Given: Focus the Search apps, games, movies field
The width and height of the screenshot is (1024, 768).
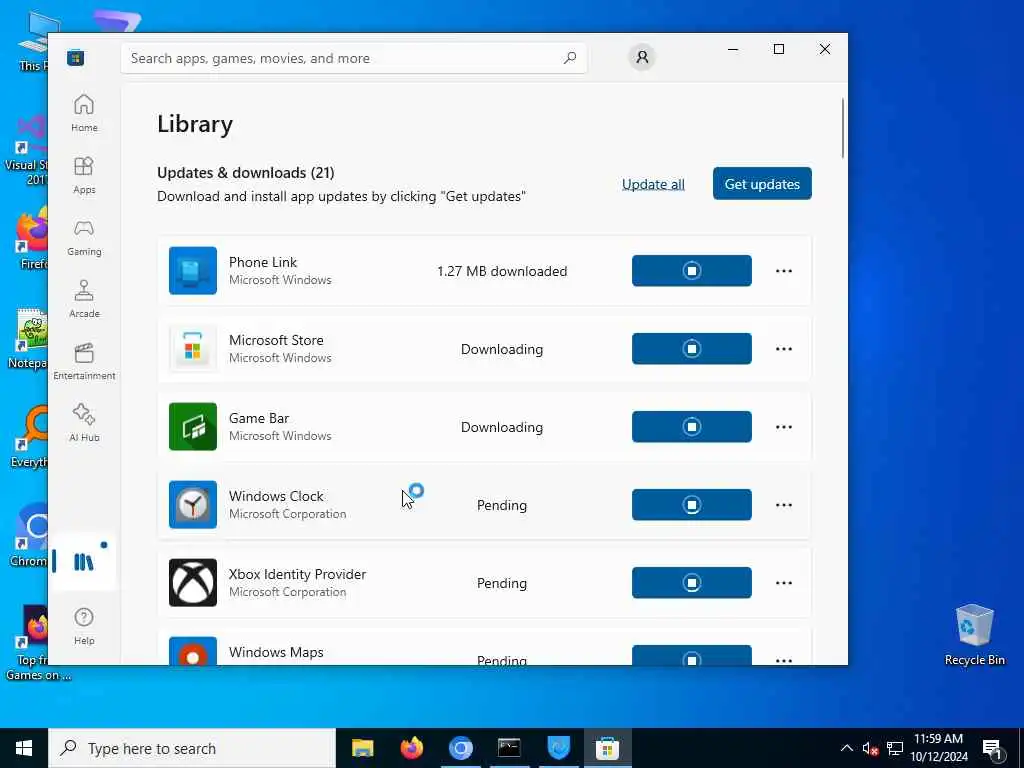Looking at the screenshot, I should (x=353, y=58).
